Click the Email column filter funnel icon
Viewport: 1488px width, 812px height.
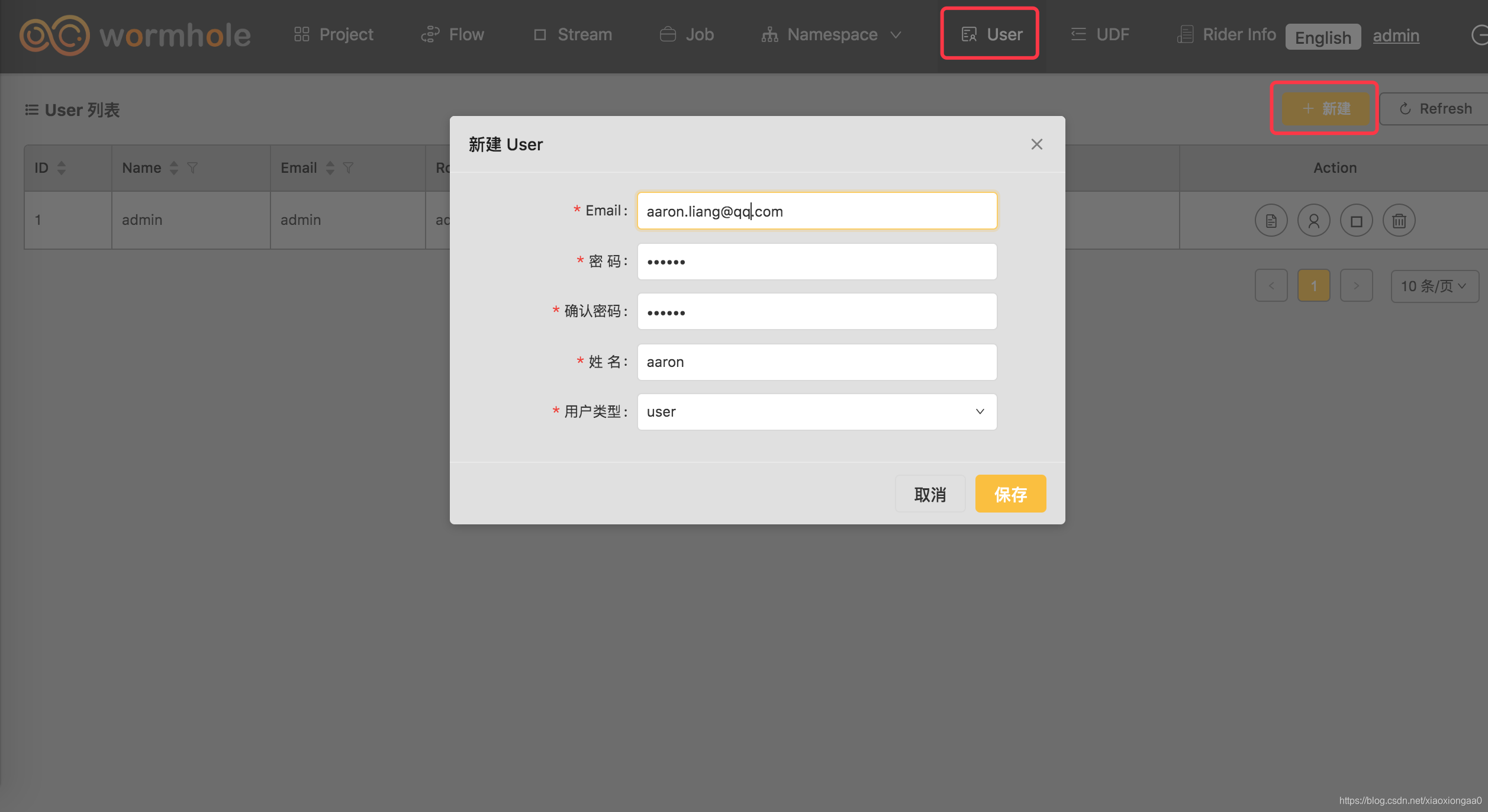pyautogui.click(x=348, y=168)
